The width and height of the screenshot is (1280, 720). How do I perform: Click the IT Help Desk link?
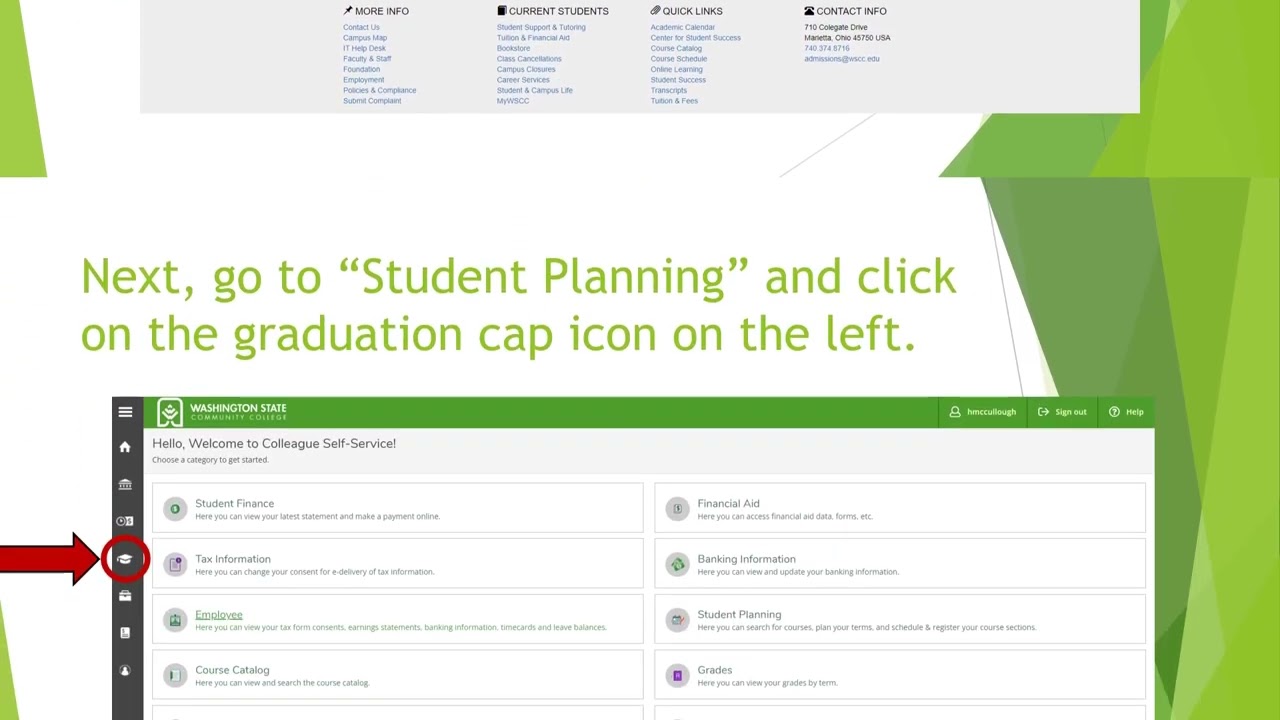pos(364,48)
